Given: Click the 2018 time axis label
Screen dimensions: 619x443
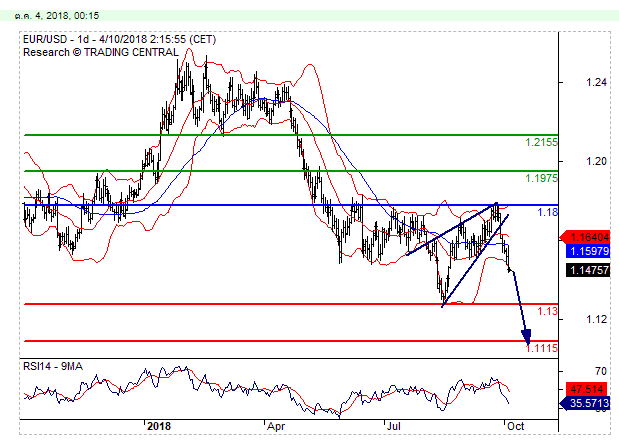Looking at the screenshot, I should point(159,426).
